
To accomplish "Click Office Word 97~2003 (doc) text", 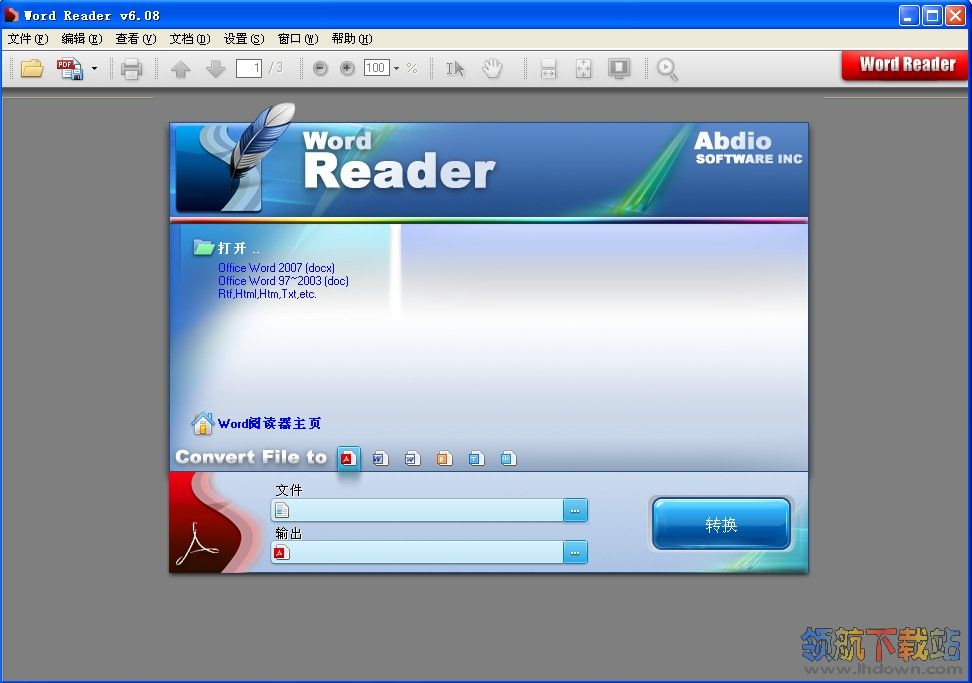I will pos(283,281).
